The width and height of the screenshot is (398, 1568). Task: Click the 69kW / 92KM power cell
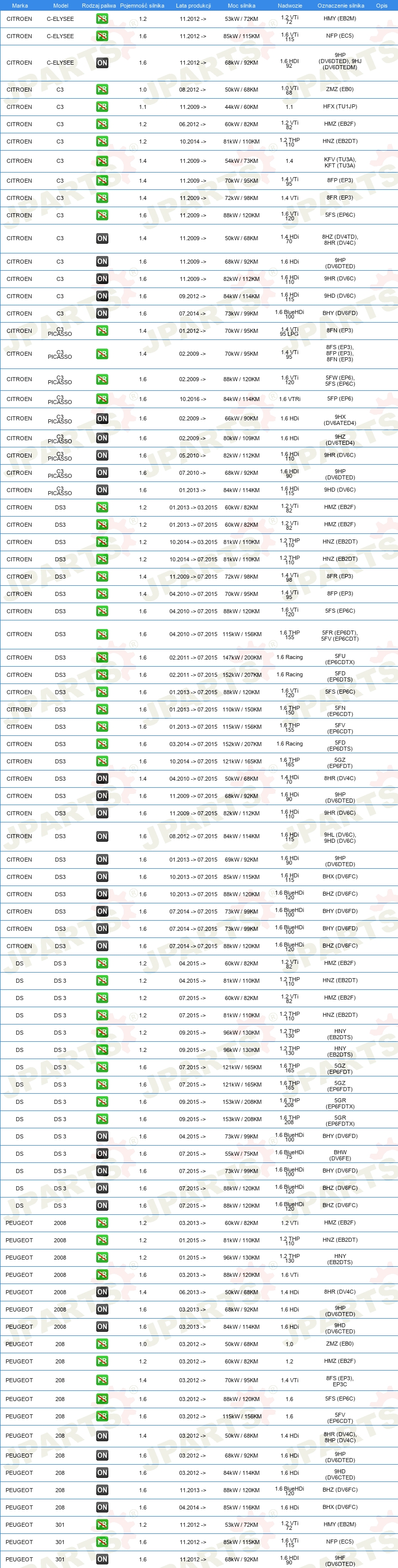click(x=242, y=860)
